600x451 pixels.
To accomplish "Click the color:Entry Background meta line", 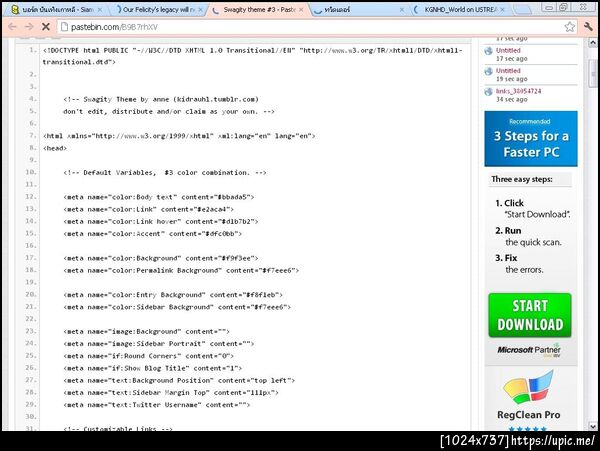I will pos(173,295).
